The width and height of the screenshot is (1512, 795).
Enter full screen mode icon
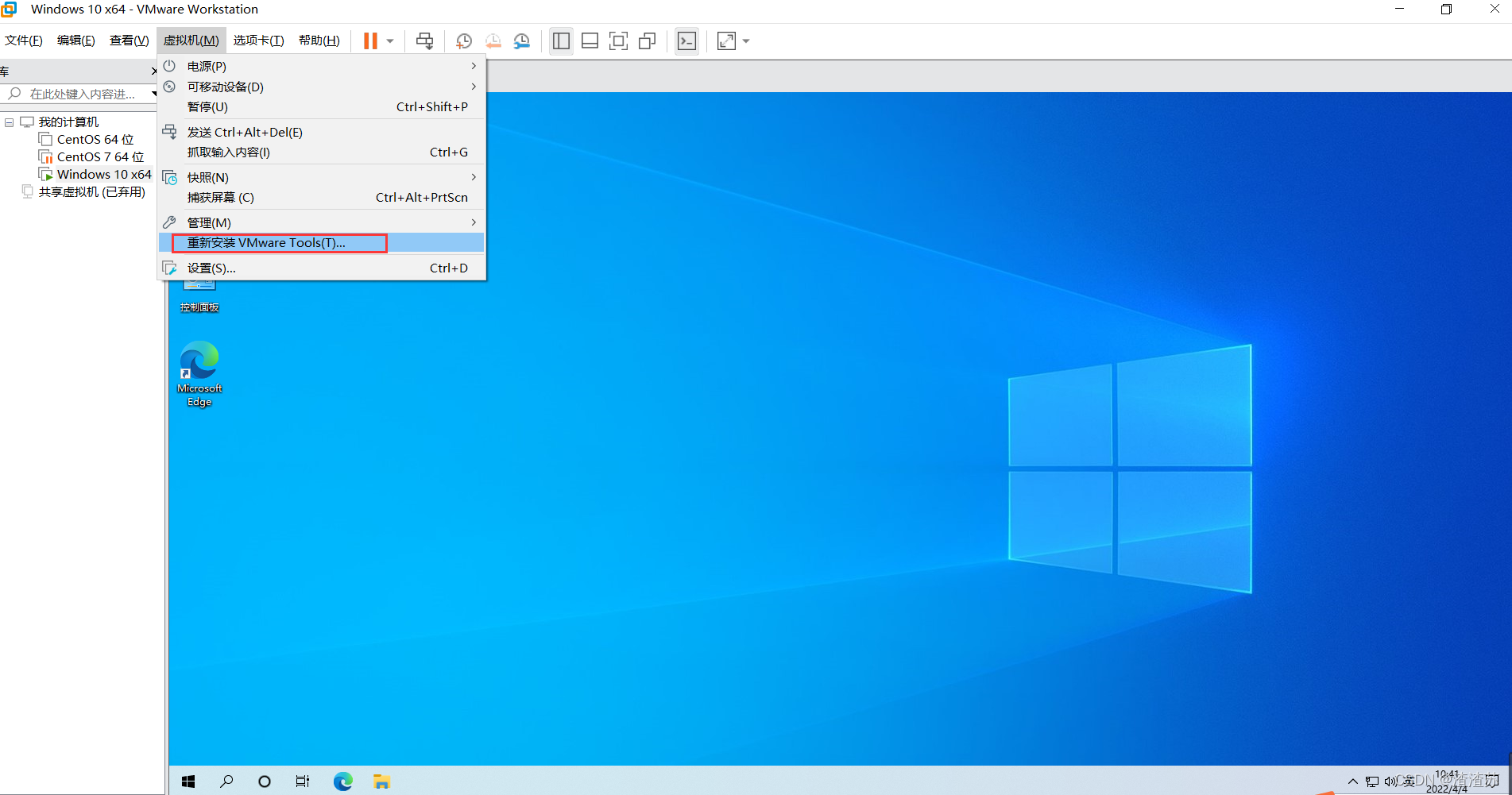pos(618,41)
